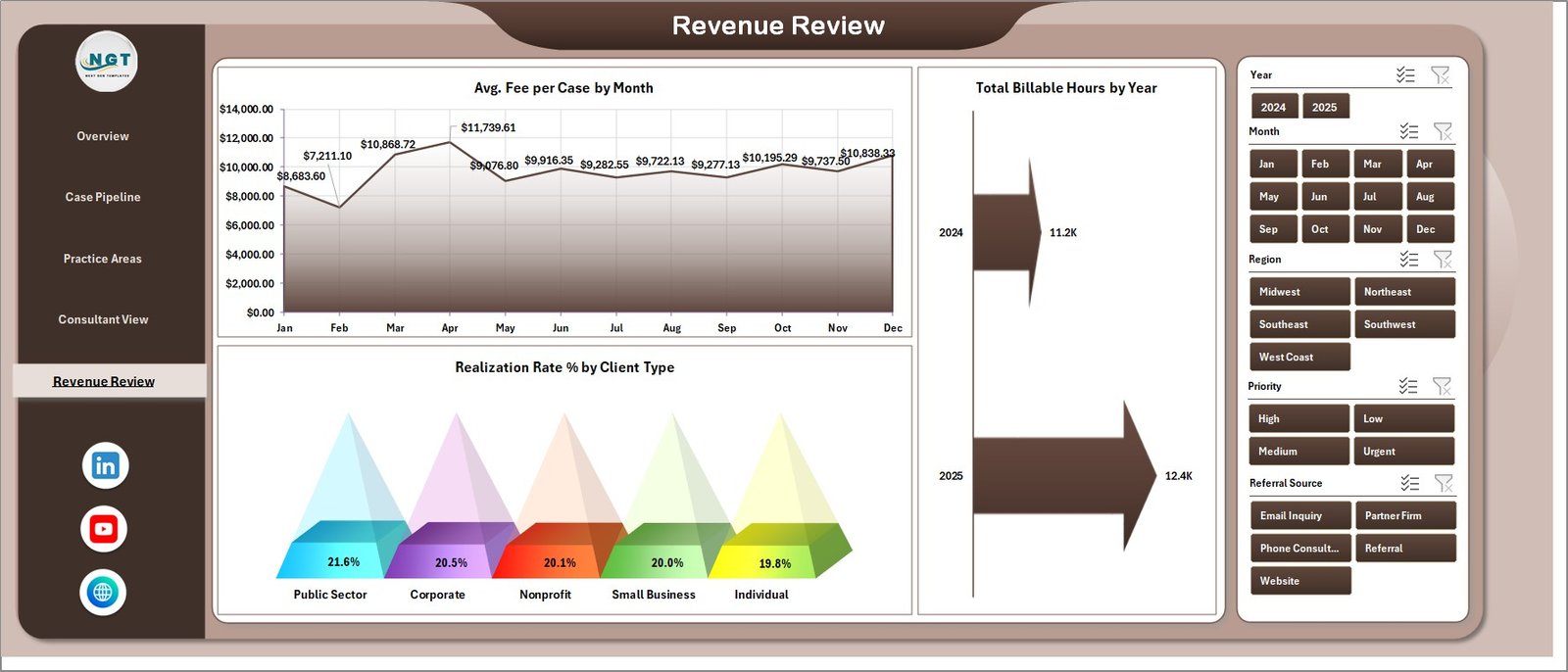Open the Practice Areas page
1568x672 pixels.
pyautogui.click(x=103, y=259)
